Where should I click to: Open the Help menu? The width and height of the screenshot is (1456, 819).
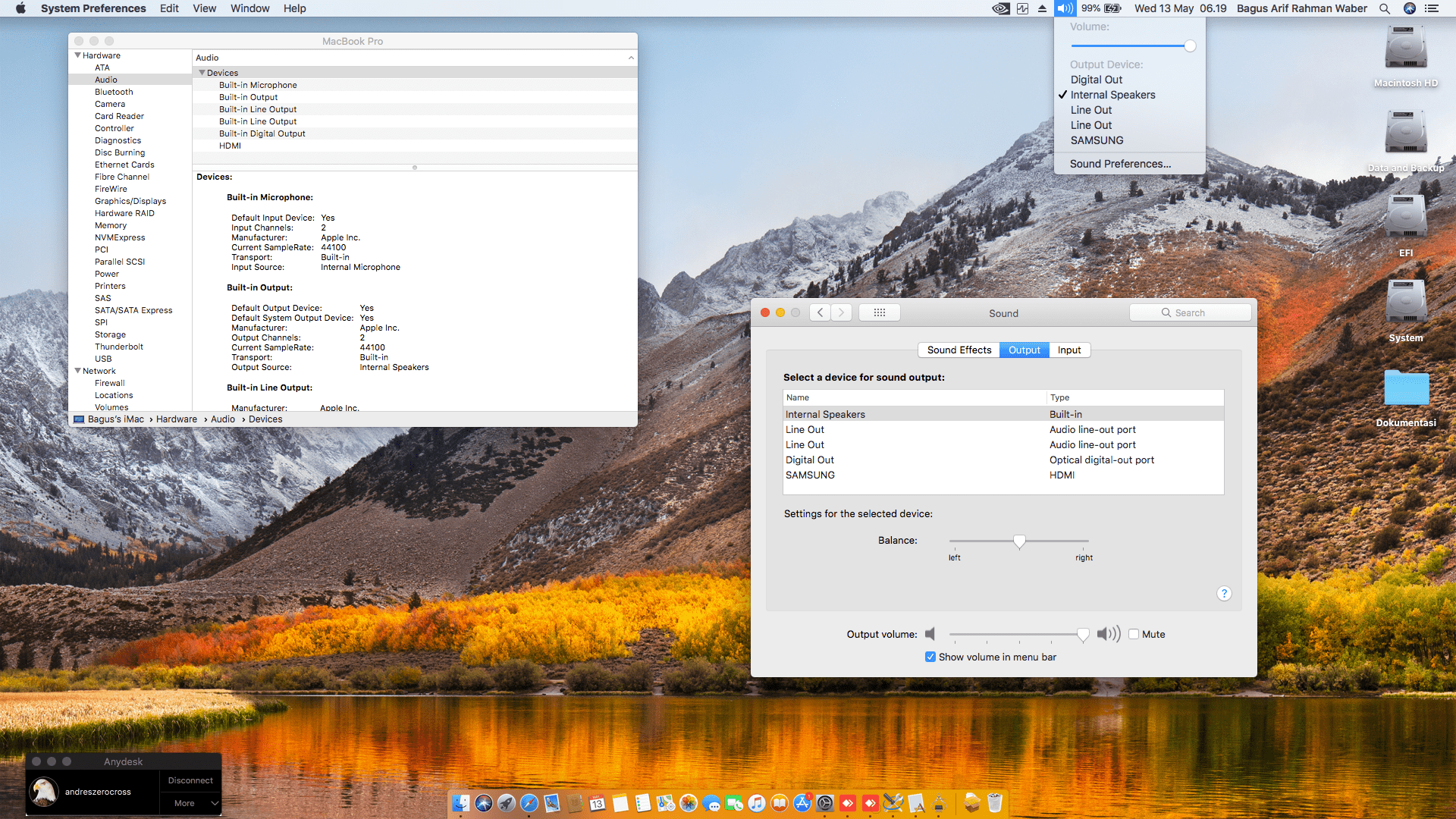point(294,8)
